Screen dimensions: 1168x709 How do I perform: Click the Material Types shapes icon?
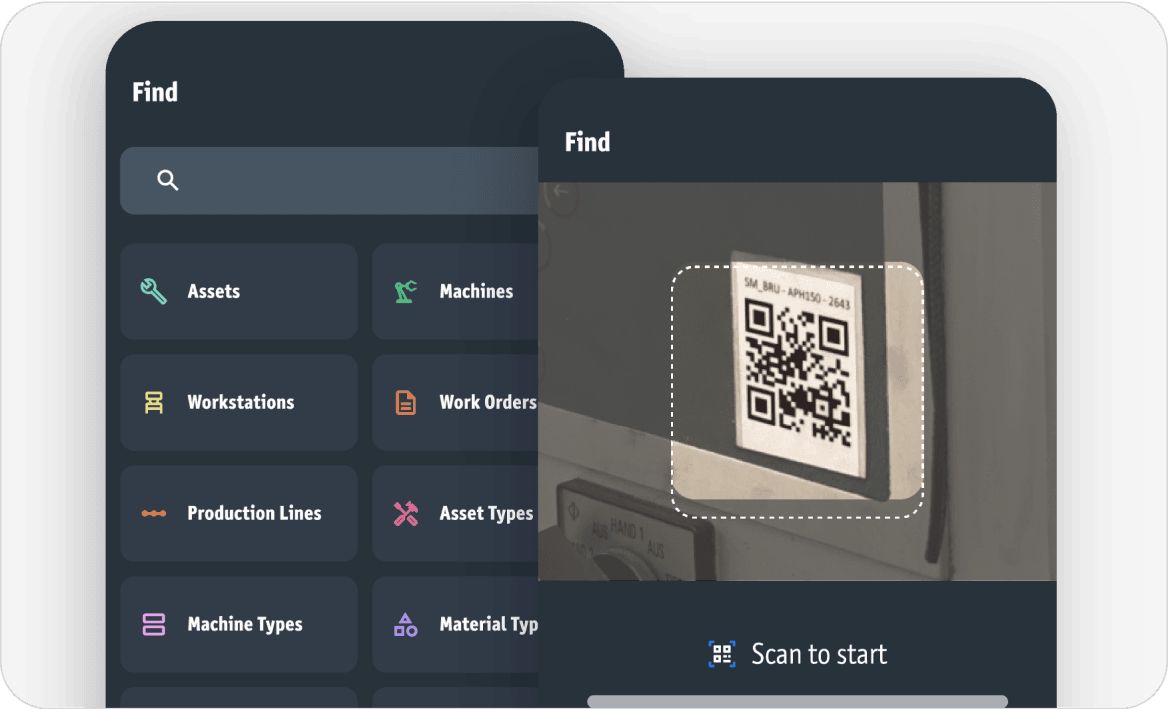[406, 624]
